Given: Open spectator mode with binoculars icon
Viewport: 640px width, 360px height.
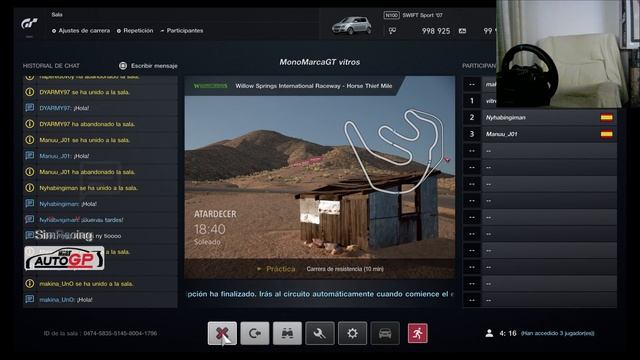Looking at the screenshot, I should pyautogui.click(x=287, y=333).
